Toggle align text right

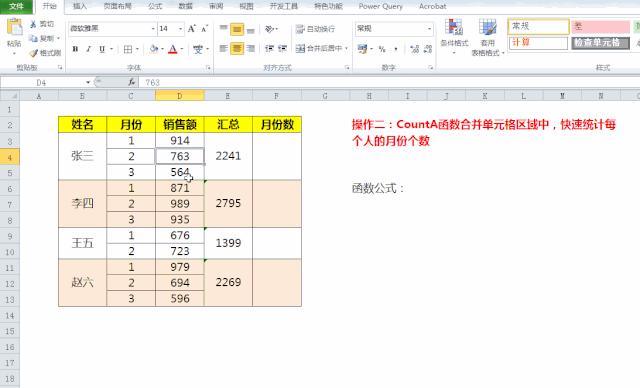click(x=251, y=49)
